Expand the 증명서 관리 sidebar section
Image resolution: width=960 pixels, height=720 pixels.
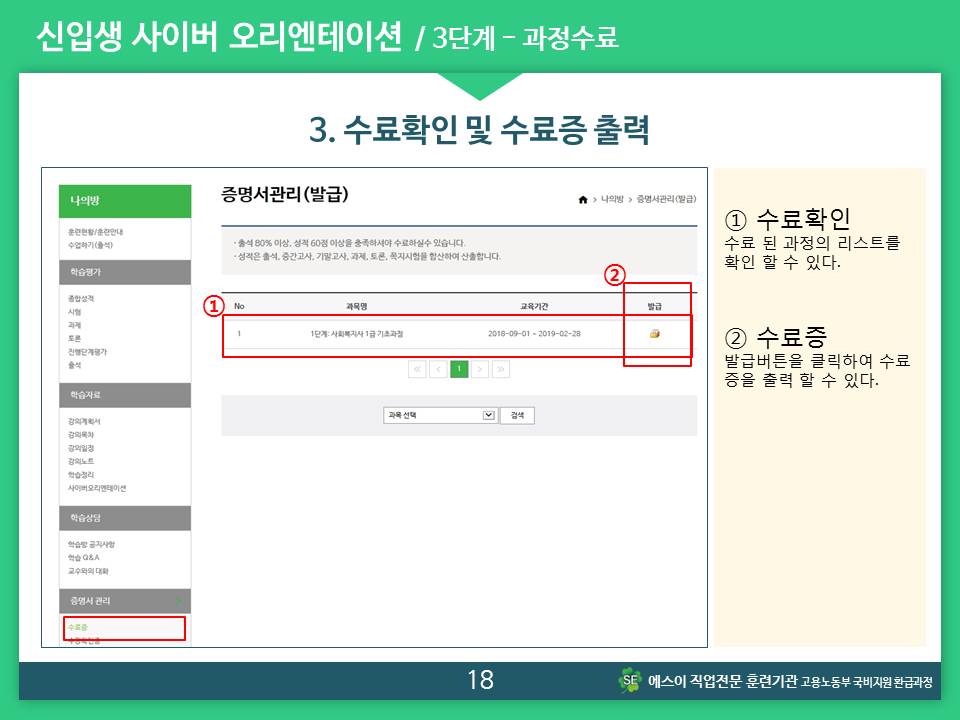(x=124, y=601)
